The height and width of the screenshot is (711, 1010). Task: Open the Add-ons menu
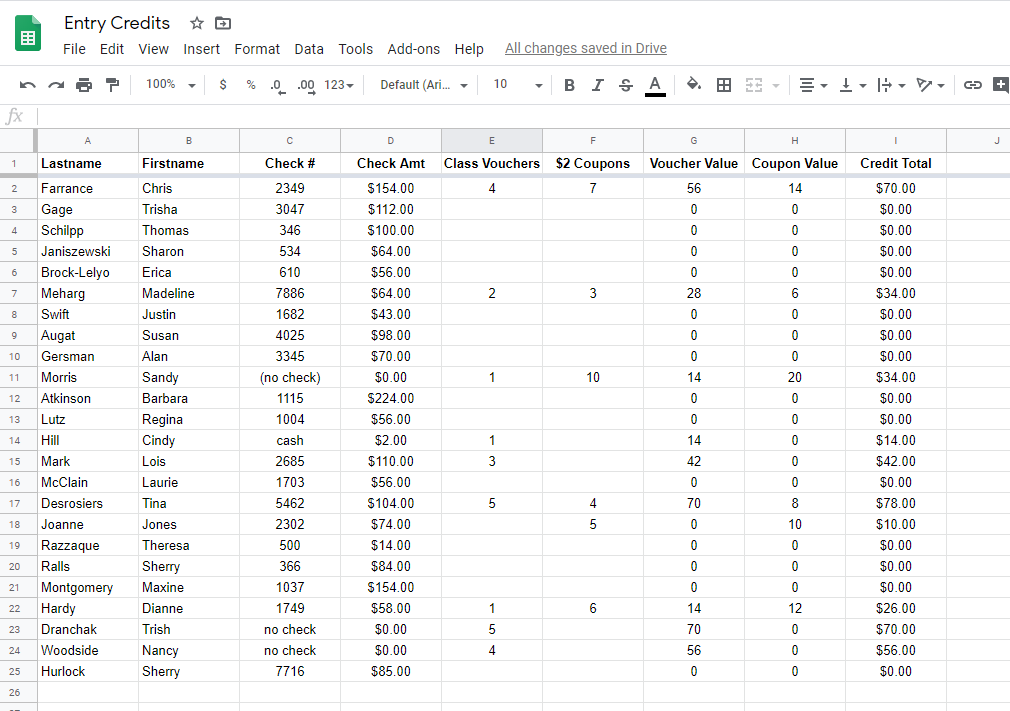pos(413,49)
